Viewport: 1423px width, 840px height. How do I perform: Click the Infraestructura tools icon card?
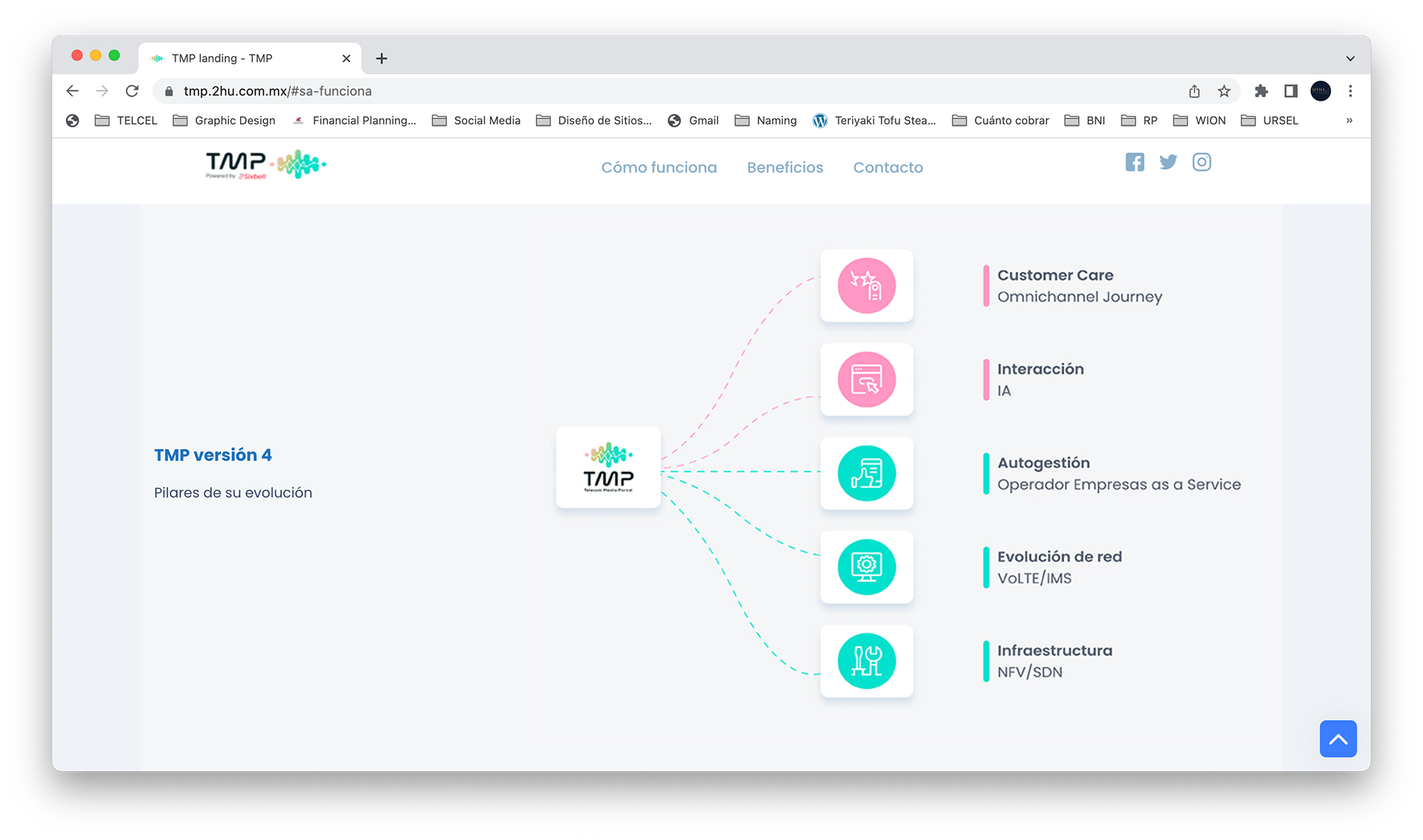tap(866, 661)
